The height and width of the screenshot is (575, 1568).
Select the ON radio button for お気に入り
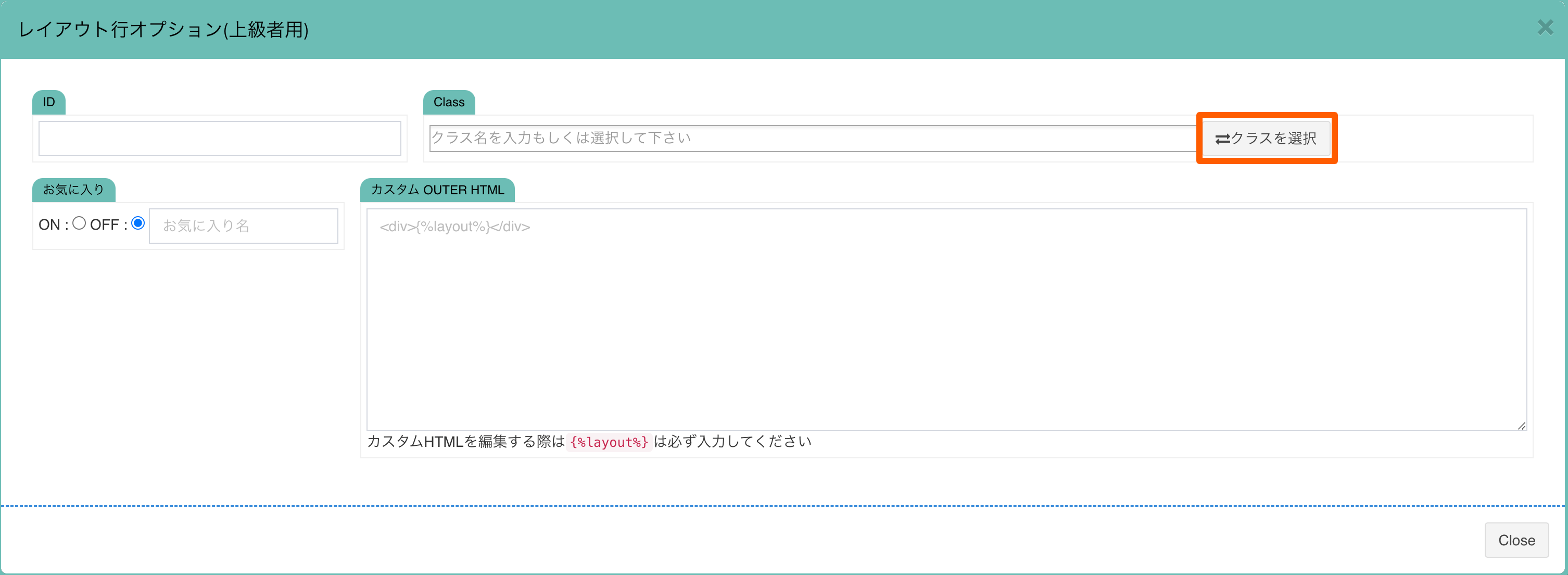[x=79, y=223]
